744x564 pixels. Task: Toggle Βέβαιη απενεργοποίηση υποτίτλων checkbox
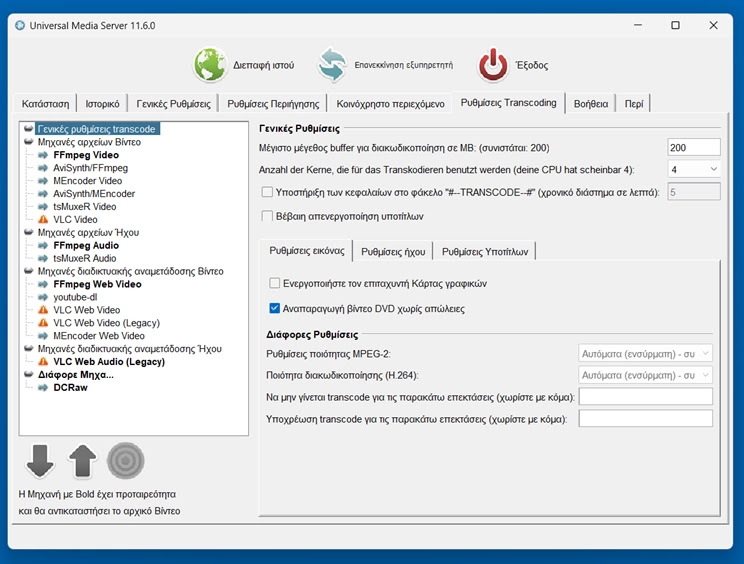point(267,216)
